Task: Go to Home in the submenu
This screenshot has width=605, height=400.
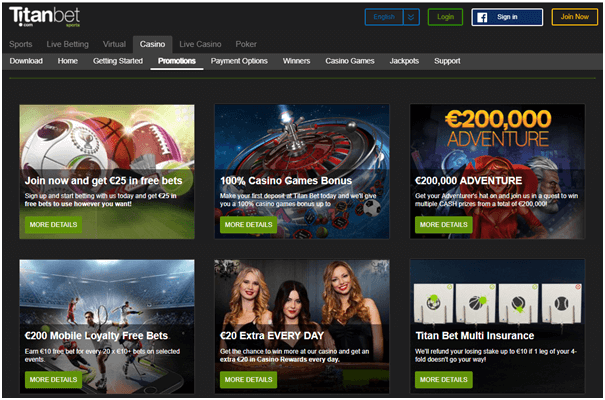Action: point(68,61)
